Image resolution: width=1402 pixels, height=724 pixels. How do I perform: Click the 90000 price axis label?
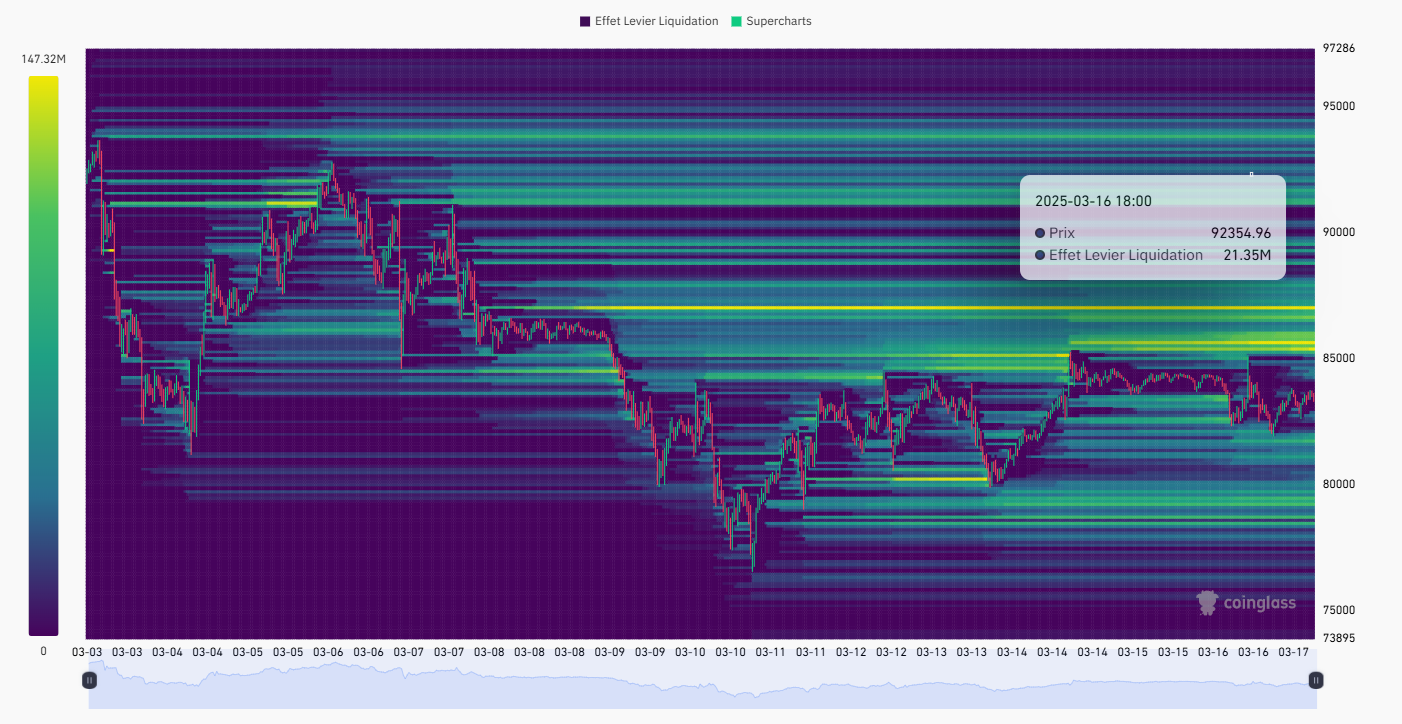click(1338, 232)
